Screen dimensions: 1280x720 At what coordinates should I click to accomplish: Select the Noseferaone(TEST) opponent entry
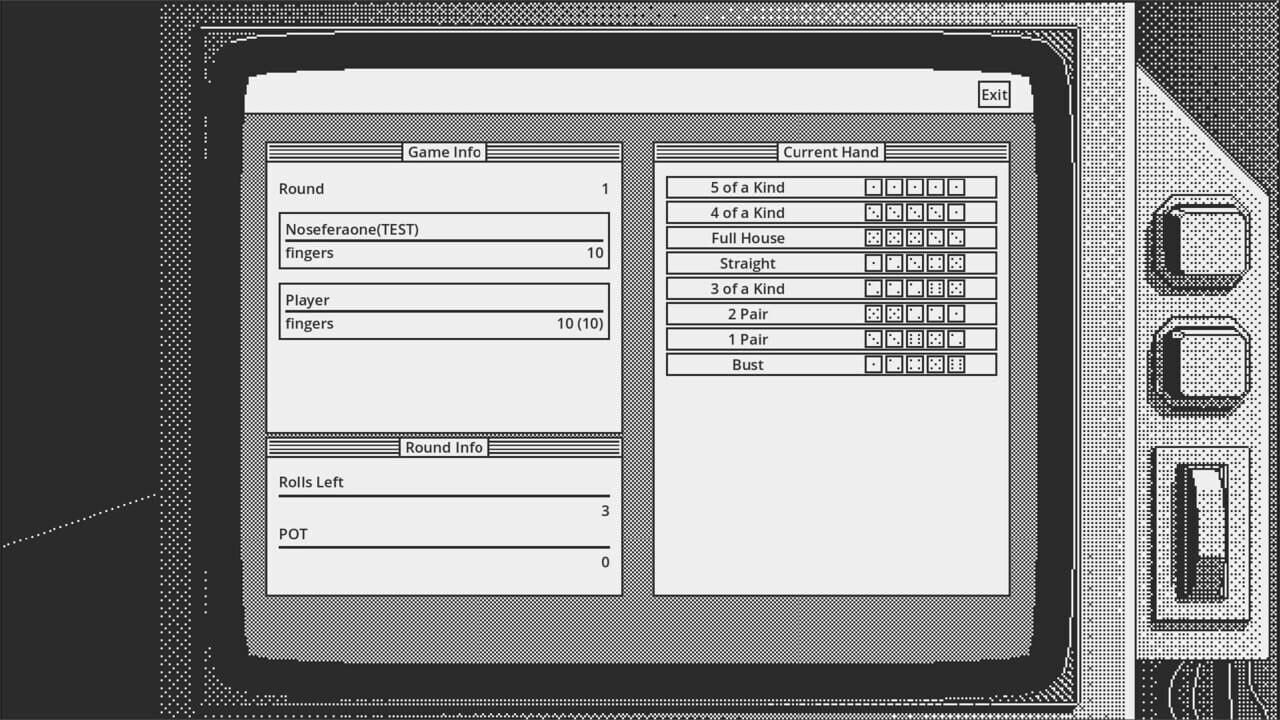click(443, 240)
